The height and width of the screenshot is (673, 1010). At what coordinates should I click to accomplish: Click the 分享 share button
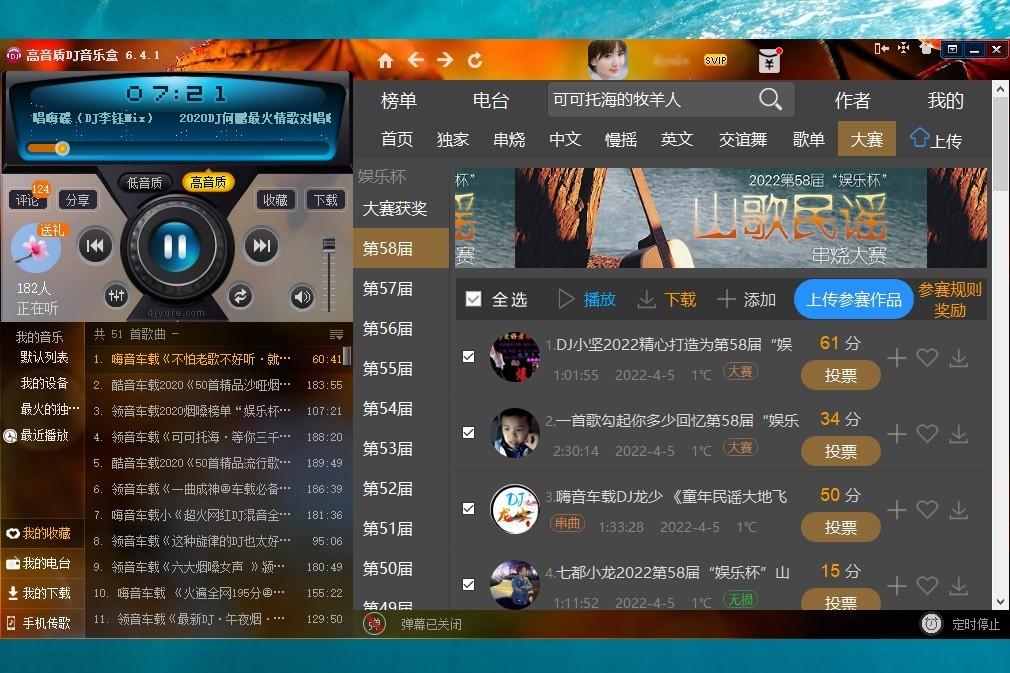coord(77,200)
